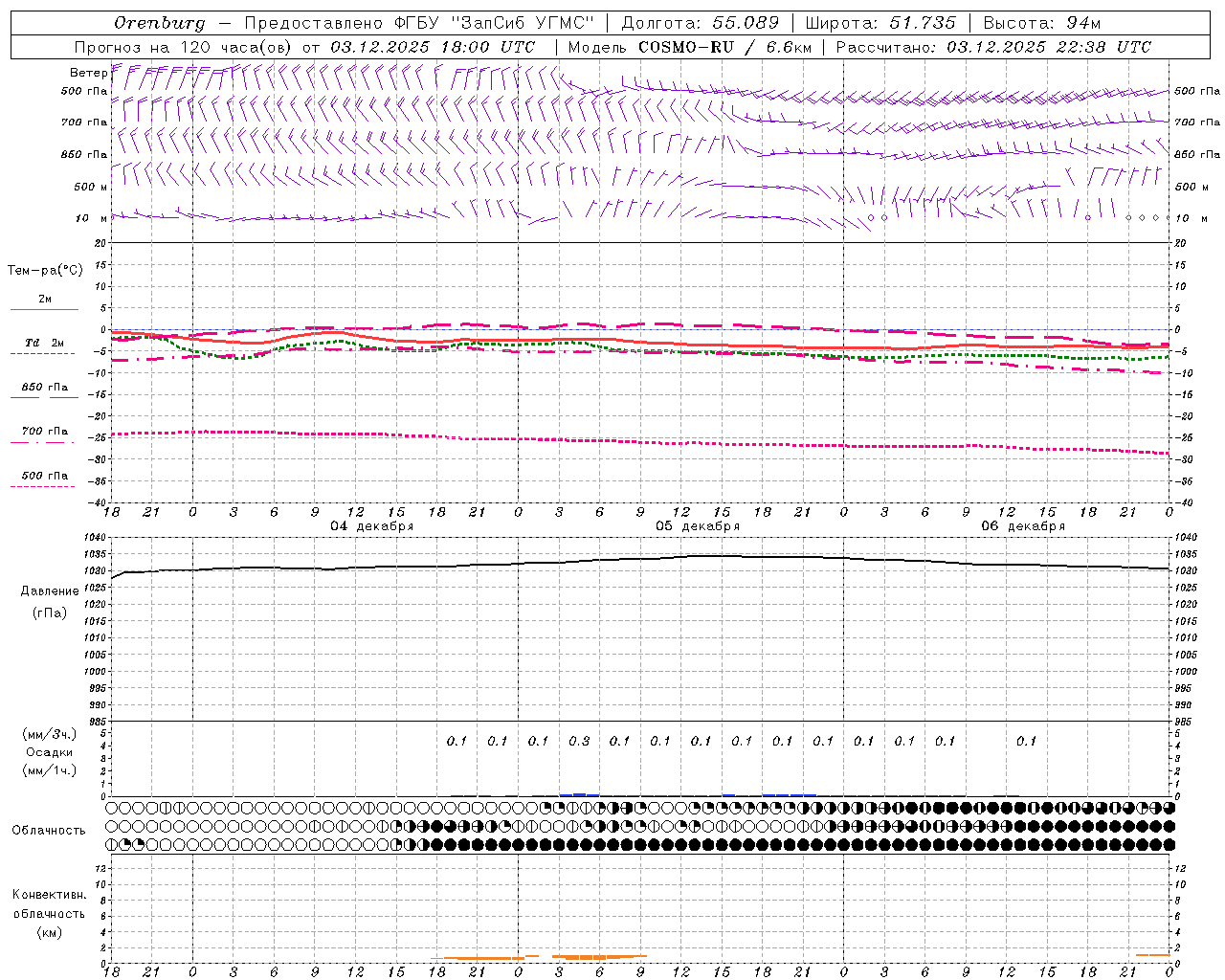Click the Orenburg station title
This screenshot has height=980, width=1225.
[159, 23]
